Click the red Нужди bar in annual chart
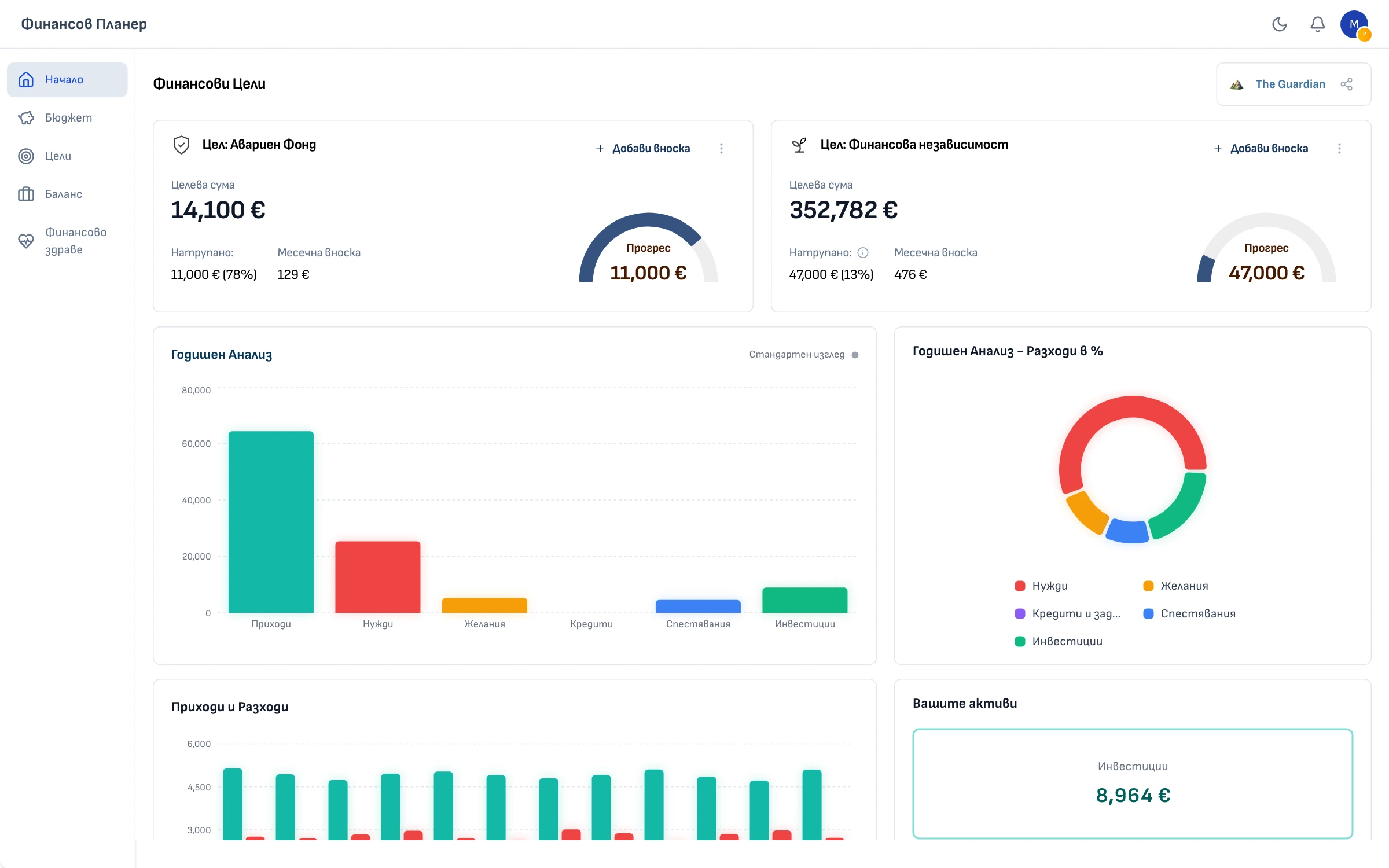 (x=378, y=577)
